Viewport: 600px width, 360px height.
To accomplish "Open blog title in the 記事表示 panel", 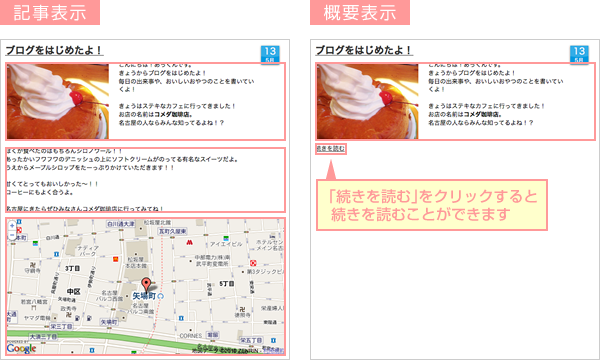I will coord(54,50).
